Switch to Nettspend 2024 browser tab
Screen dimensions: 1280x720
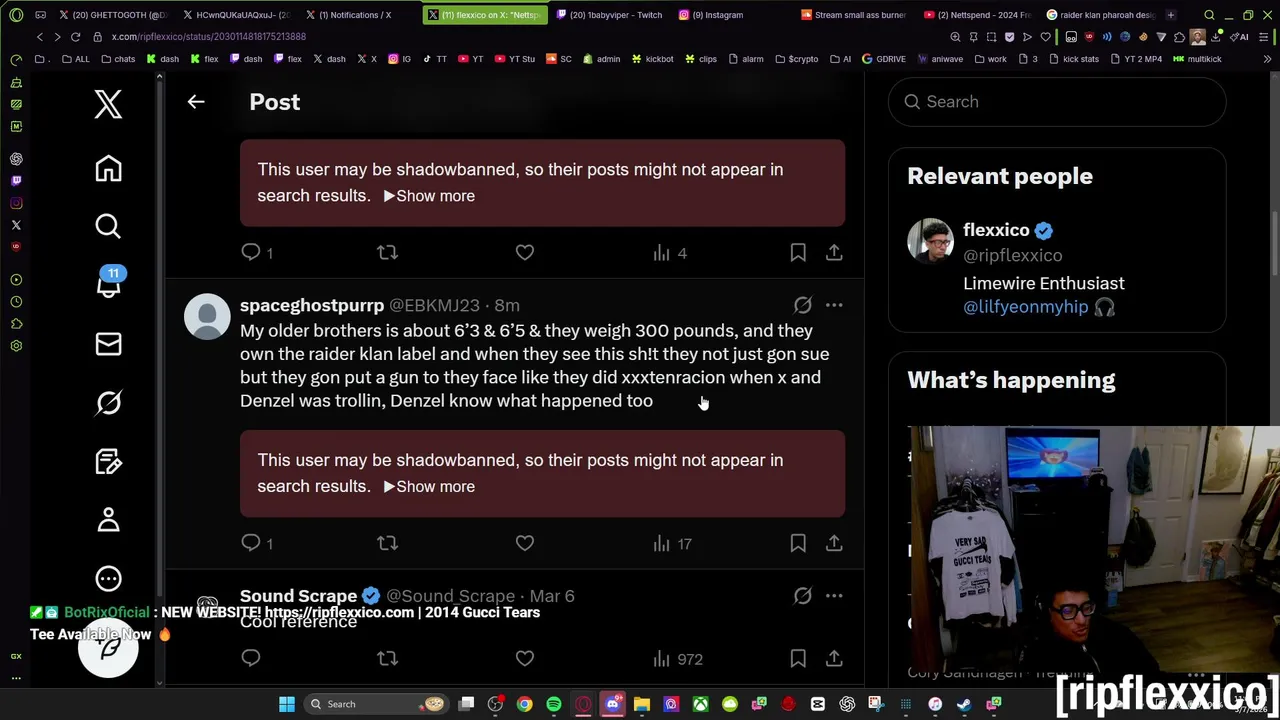[x=977, y=15]
